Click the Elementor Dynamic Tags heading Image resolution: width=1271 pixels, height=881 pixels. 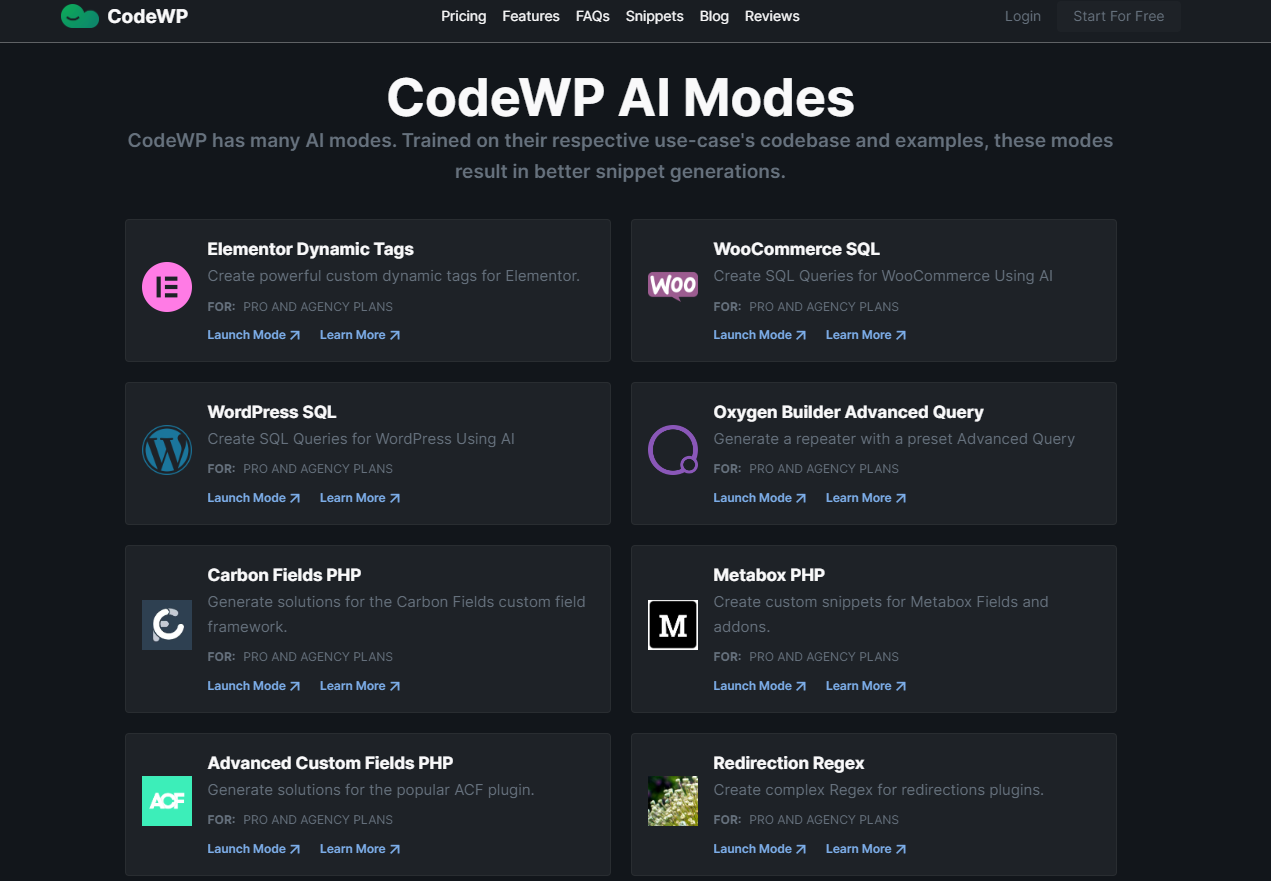310,249
